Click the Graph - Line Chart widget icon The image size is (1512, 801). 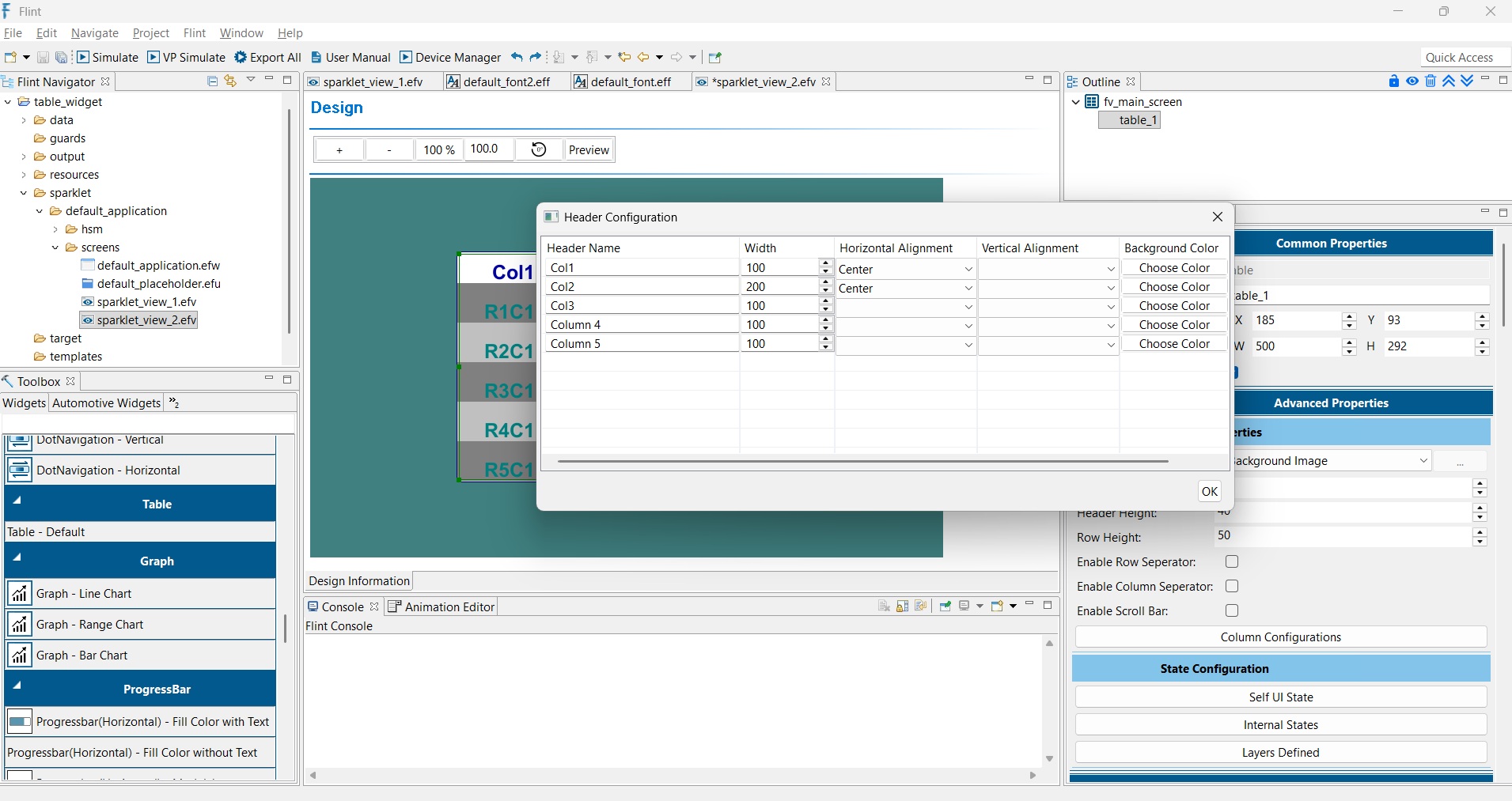20,593
